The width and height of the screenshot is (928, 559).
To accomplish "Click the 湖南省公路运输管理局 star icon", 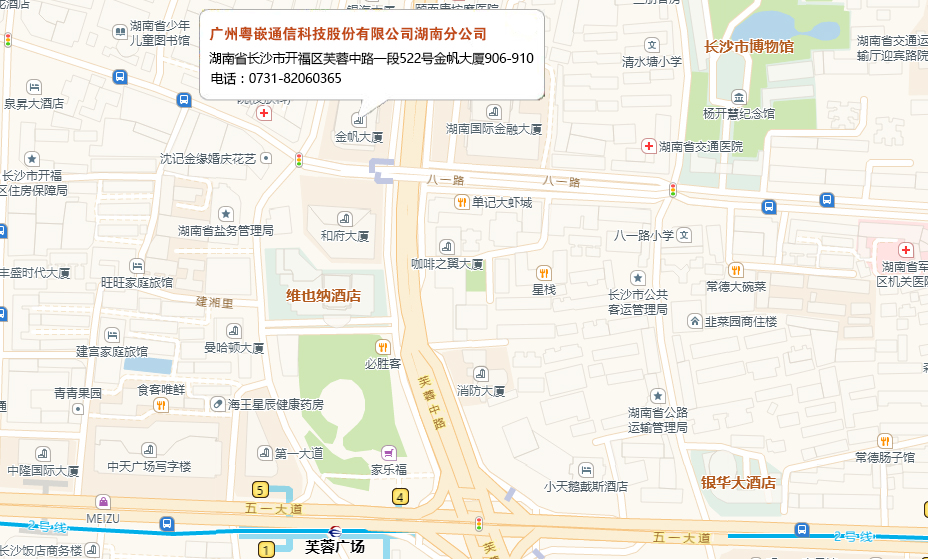I will pos(658,396).
